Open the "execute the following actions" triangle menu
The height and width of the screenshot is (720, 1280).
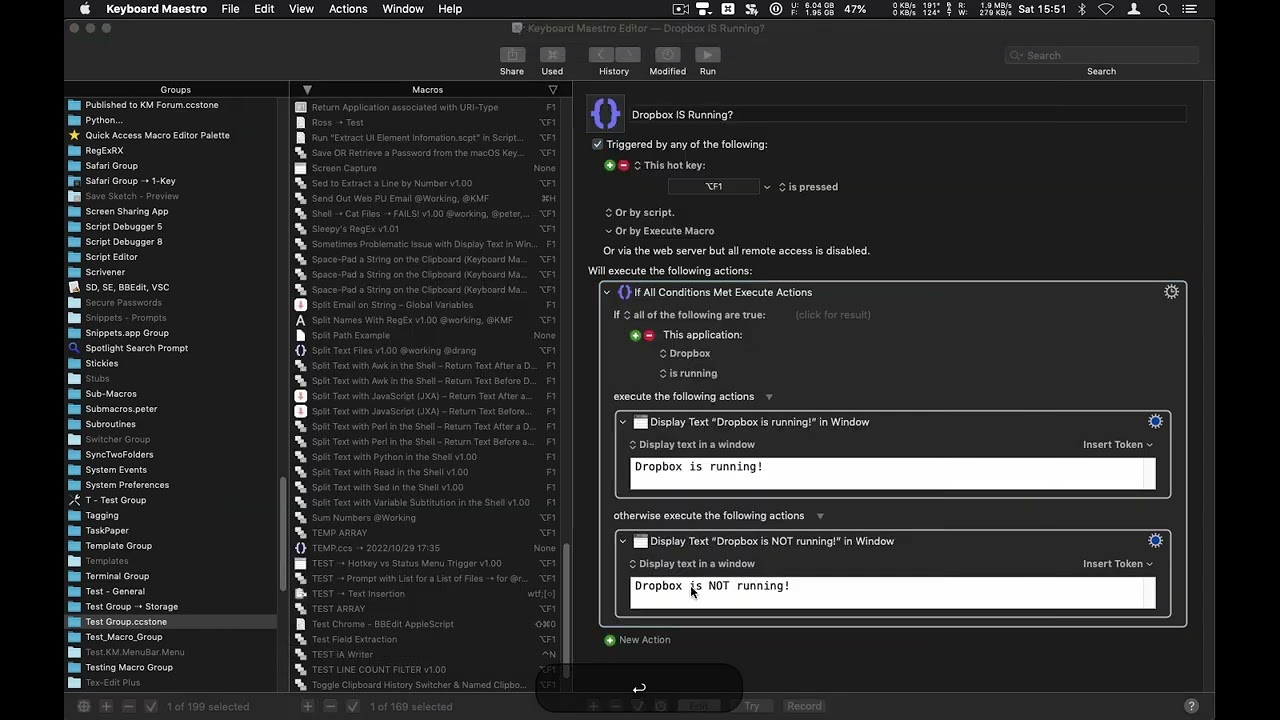pos(769,397)
